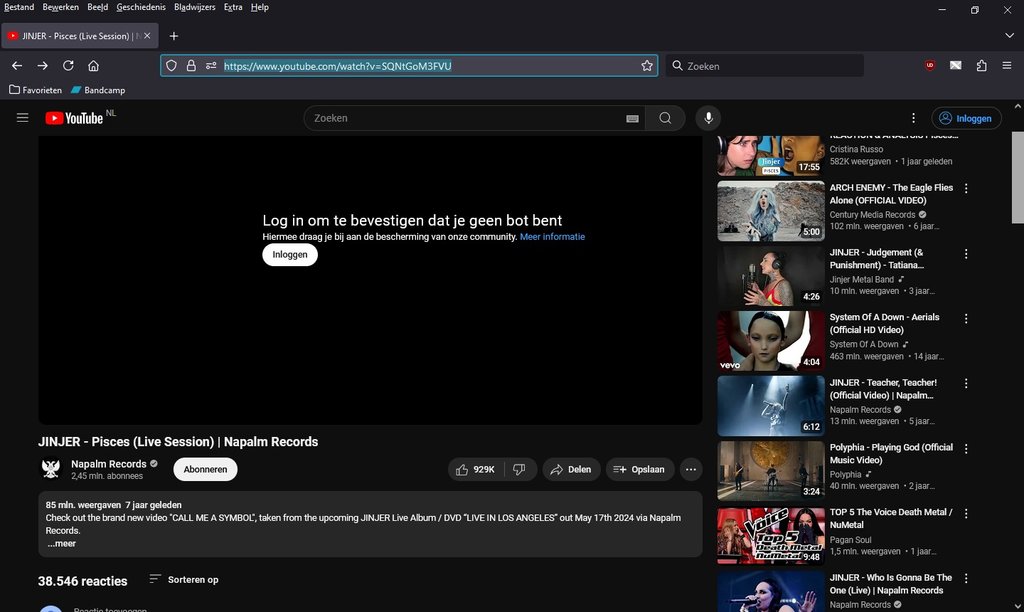The image size is (1024, 612).
Task: Open TOP 5 The Voice Death Metal title
Action: pos(891,519)
